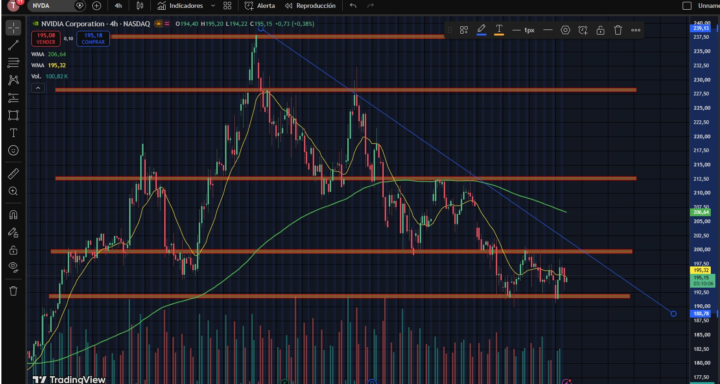720x384 pixels.
Task: Lock the selected drawing in floating toolbar
Action: tap(600, 30)
